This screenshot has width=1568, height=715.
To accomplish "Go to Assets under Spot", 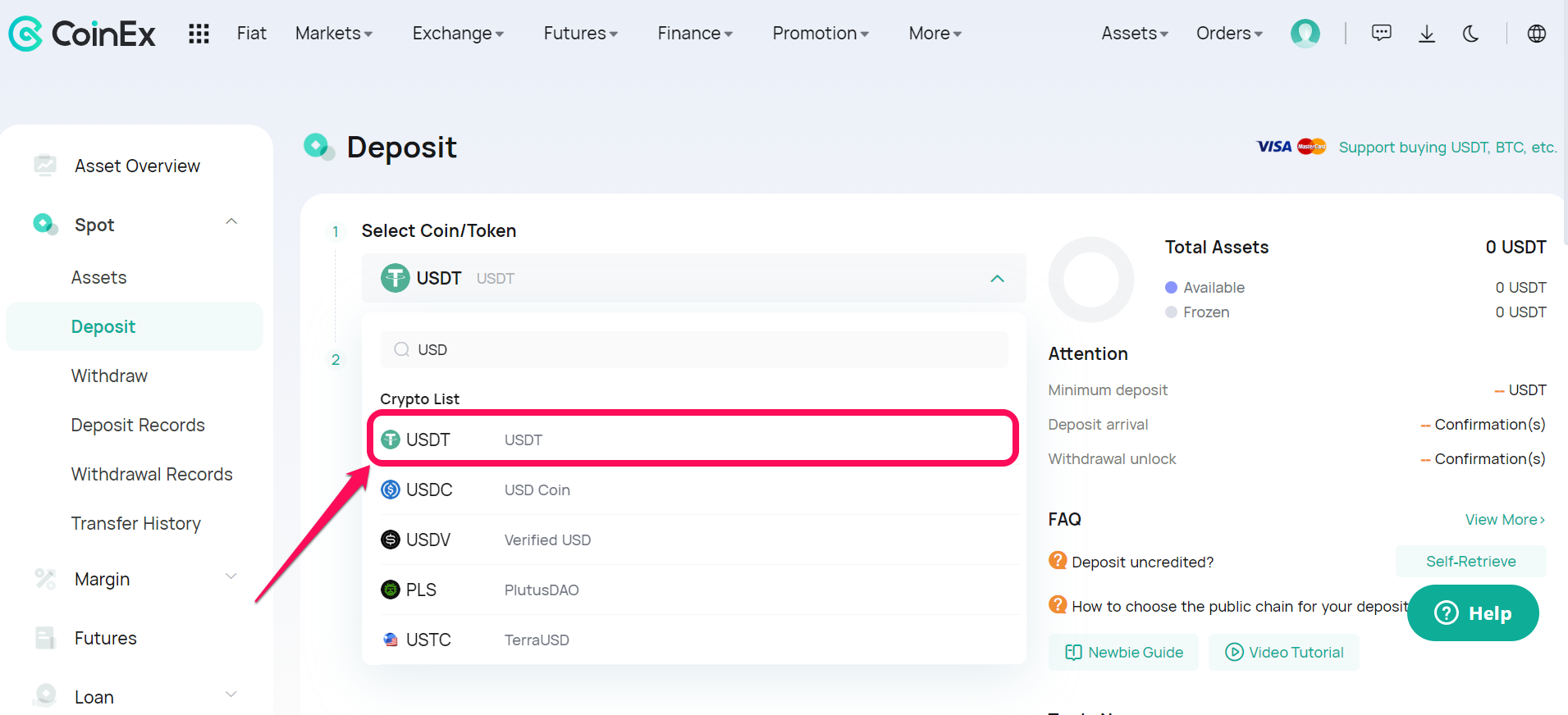I will [x=98, y=277].
